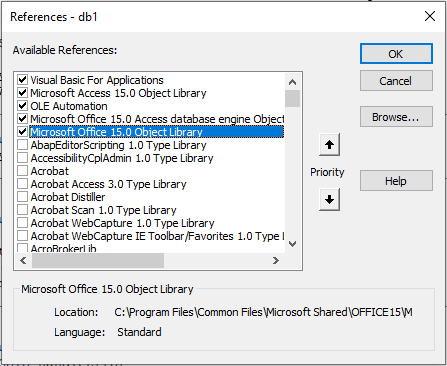Check AccessibilityCplAdmin 1.0 Type Library
The height and width of the screenshot is (366, 447).
pyautogui.click(x=22, y=158)
